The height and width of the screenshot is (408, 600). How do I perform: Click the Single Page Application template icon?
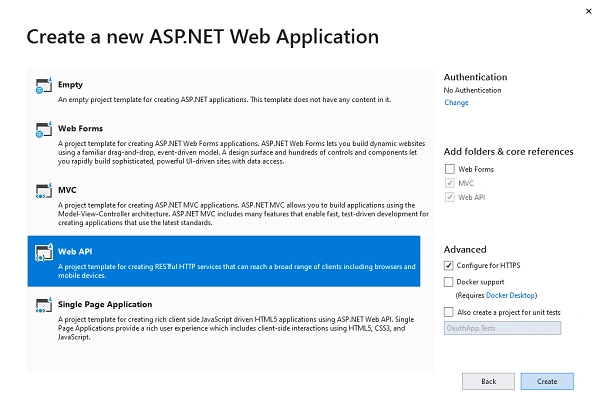click(44, 305)
